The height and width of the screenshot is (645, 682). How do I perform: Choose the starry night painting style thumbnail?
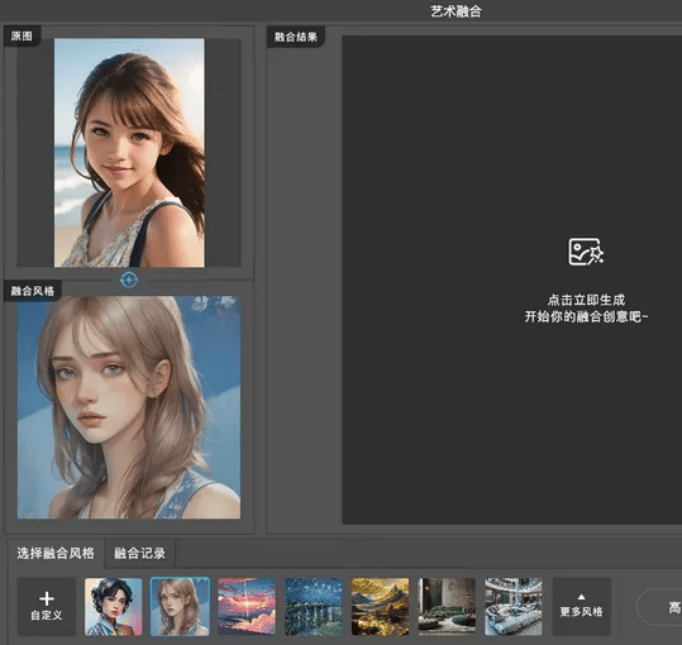pos(314,606)
